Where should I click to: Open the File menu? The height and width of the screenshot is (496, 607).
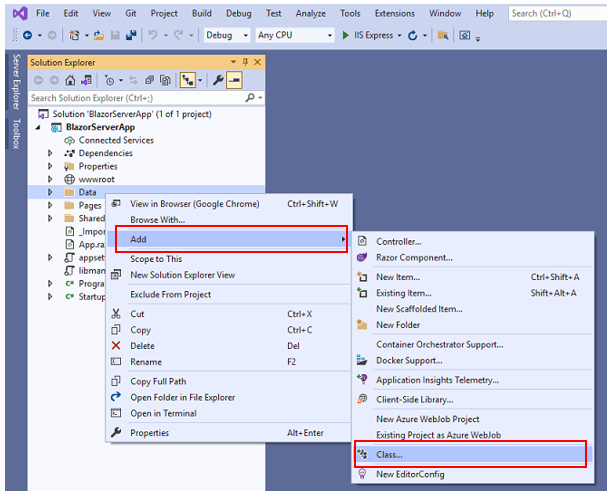43,14
